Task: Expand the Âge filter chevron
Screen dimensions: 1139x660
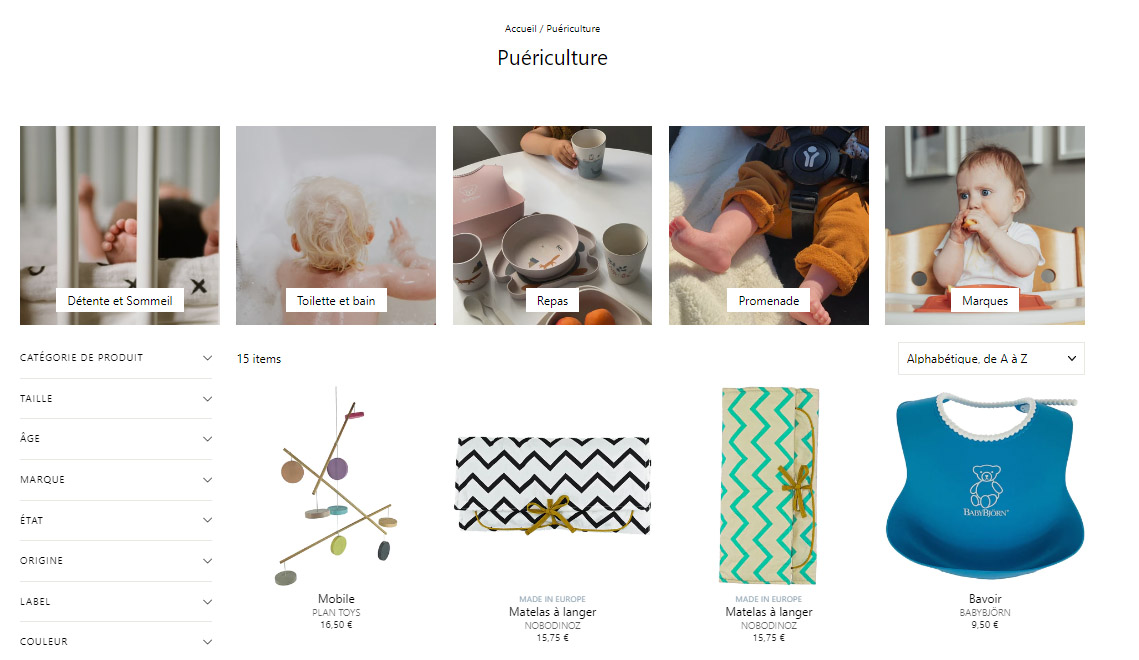Action: tap(207, 439)
